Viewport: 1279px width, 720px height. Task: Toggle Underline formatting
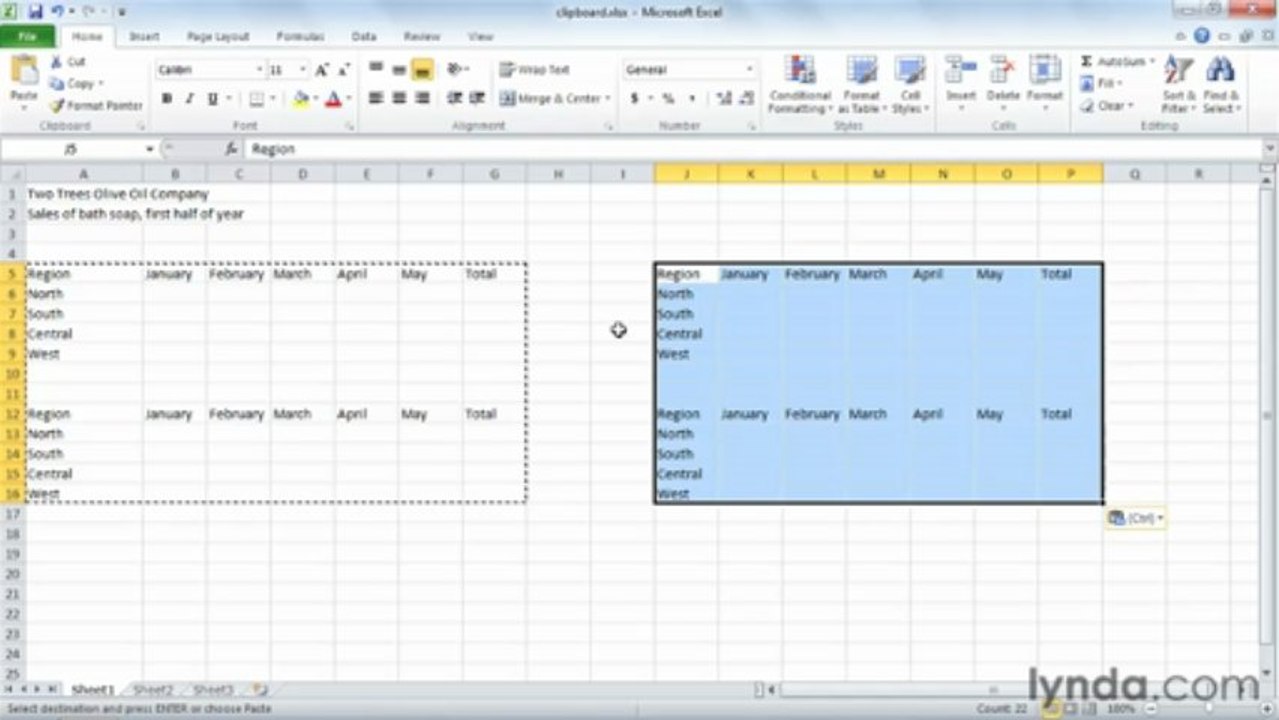click(x=212, y=99)
